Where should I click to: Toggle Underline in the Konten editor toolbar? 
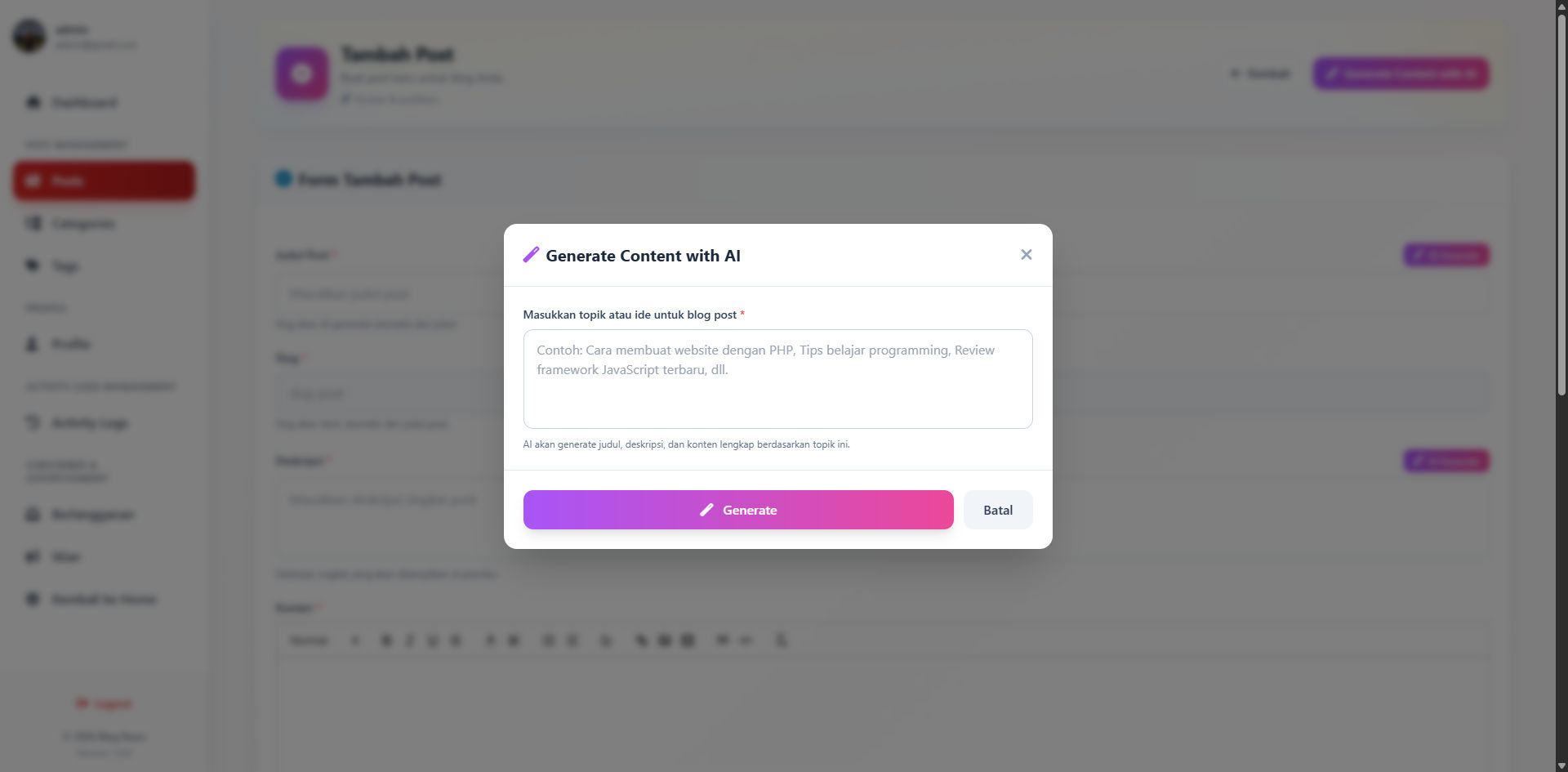point(432,640)
